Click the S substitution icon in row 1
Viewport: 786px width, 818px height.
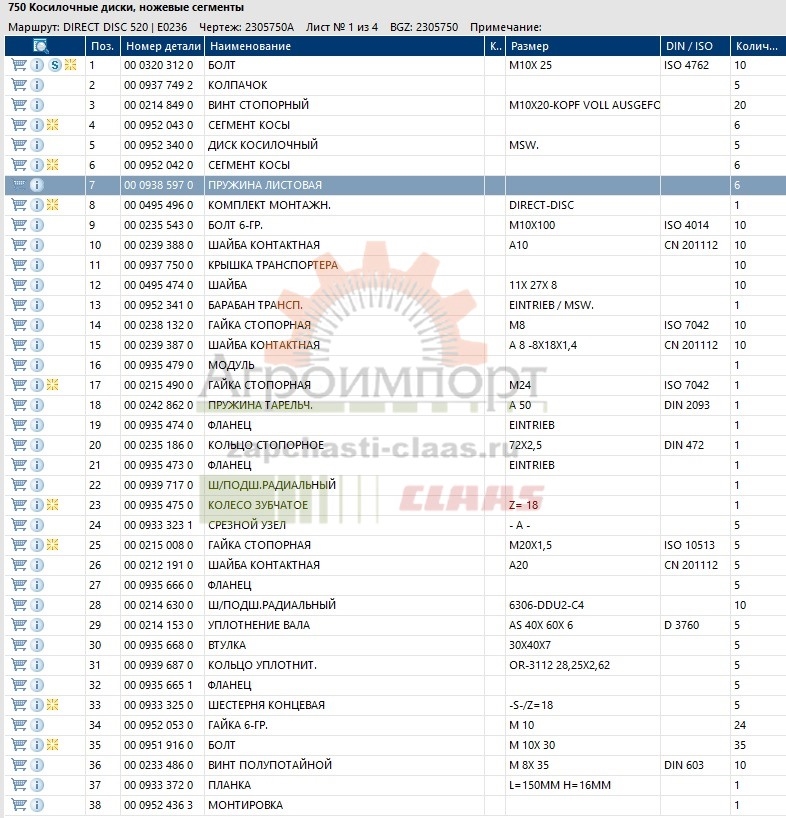(55, 65)
